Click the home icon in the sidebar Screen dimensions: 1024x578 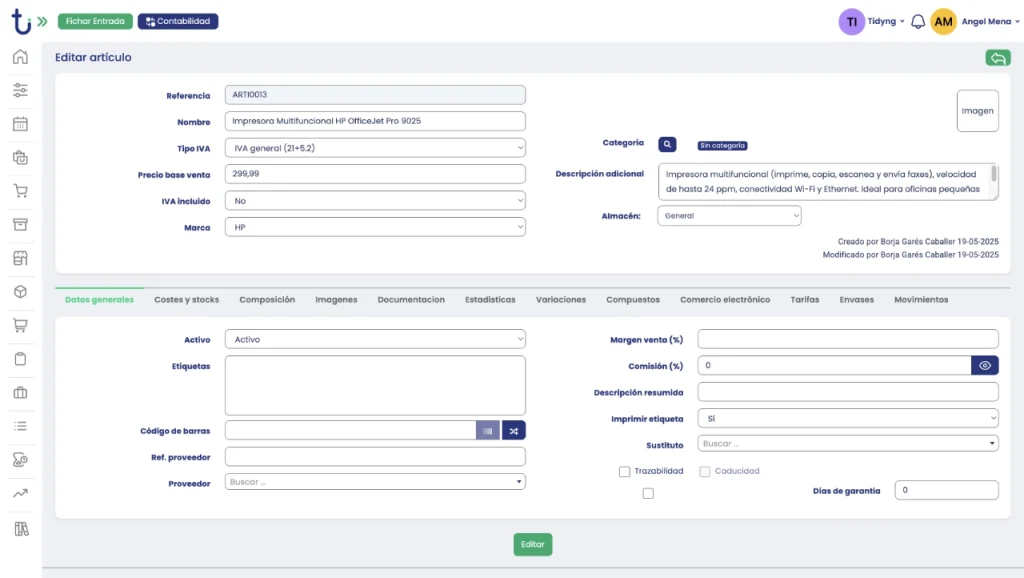pyautogui.click(x=20, y=57)
